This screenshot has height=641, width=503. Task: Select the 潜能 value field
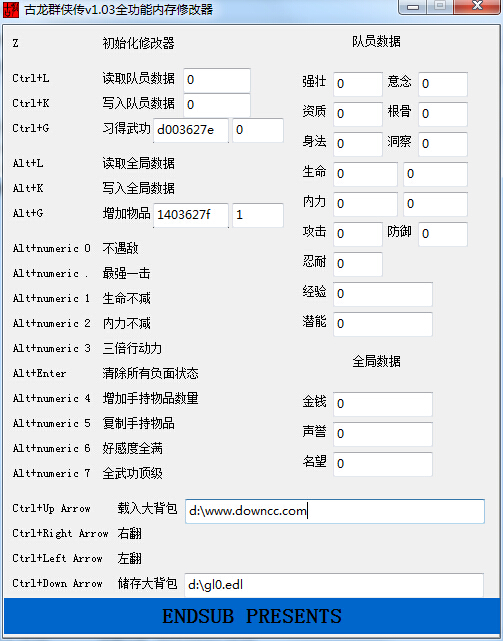[383, 324]
